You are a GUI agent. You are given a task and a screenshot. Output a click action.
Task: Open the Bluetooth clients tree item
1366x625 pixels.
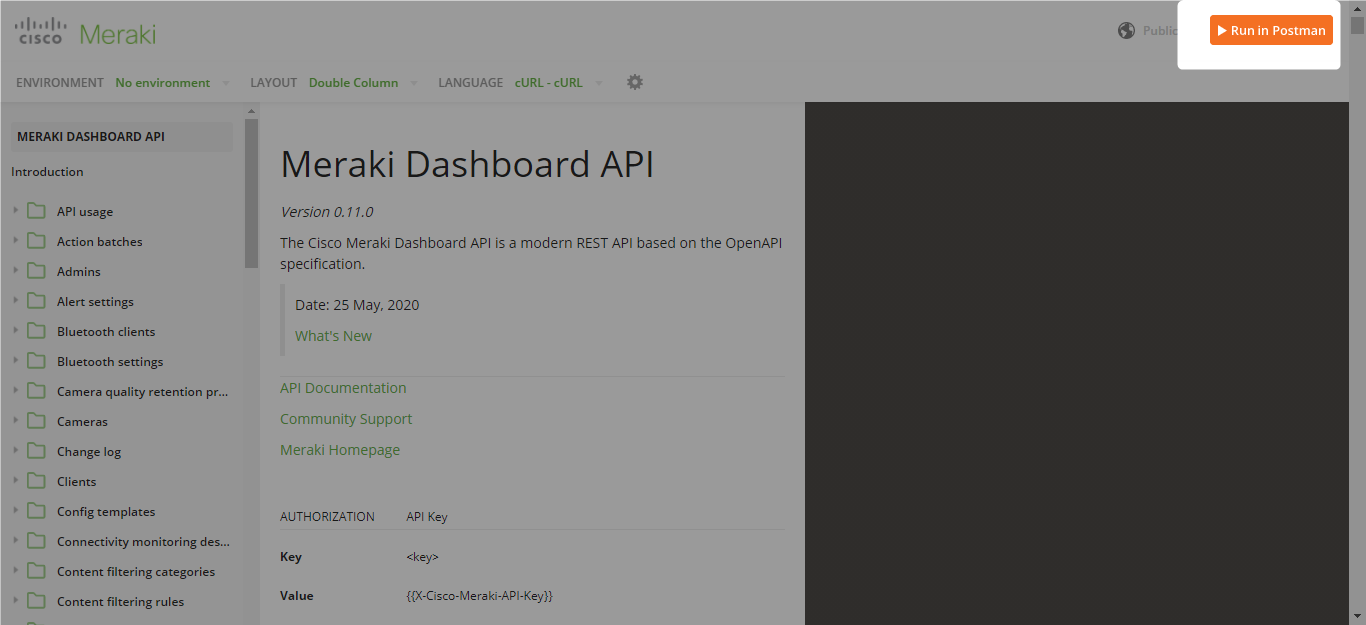[106, 332]
